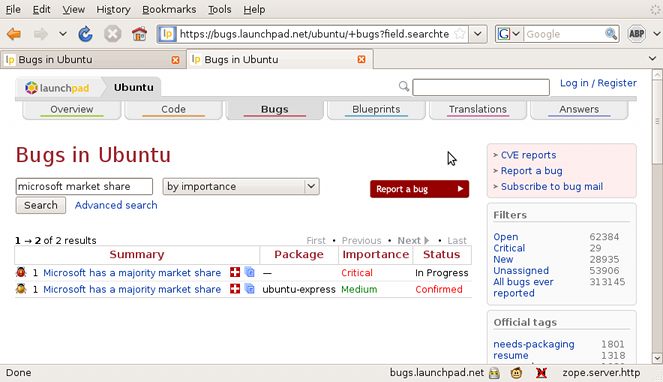Click blue branch badge on ubuntu-express row

click(x=249, y=289)
